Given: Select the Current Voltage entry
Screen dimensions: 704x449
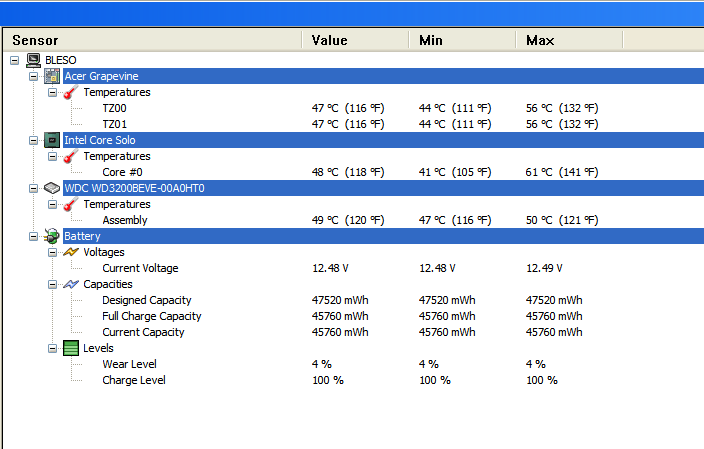Looking at the screenshot, I should 140,269.
